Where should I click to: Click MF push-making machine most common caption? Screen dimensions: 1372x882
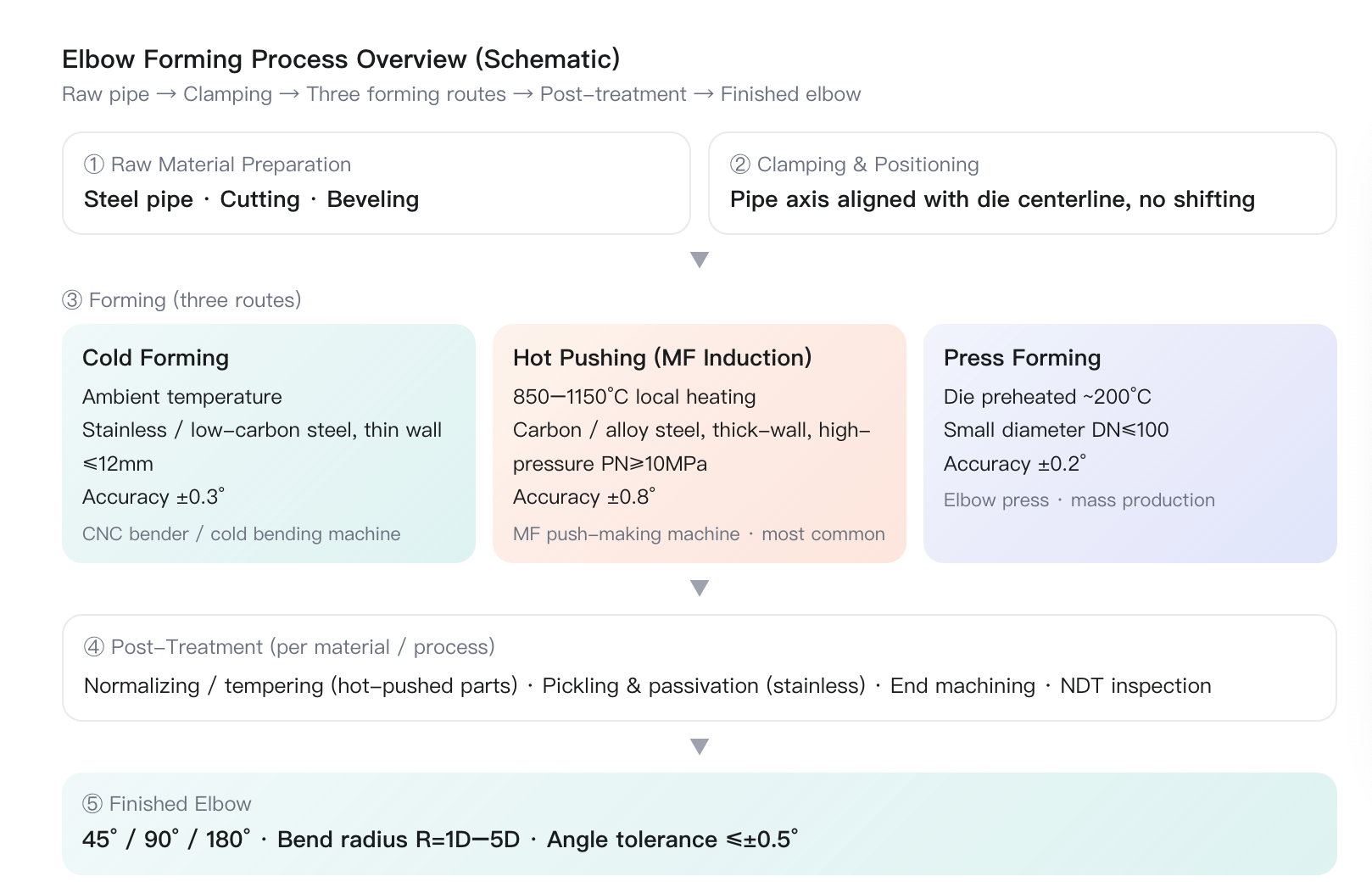(x=699, y=534)
